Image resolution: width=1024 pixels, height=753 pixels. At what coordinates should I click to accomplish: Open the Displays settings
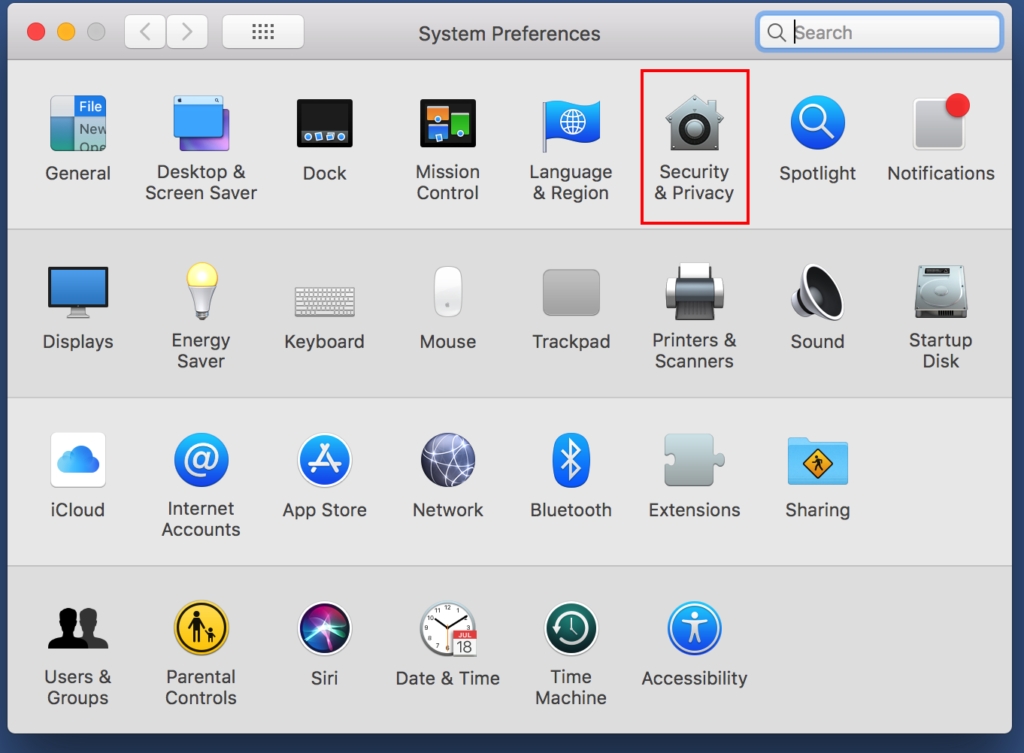coord(78,292)
